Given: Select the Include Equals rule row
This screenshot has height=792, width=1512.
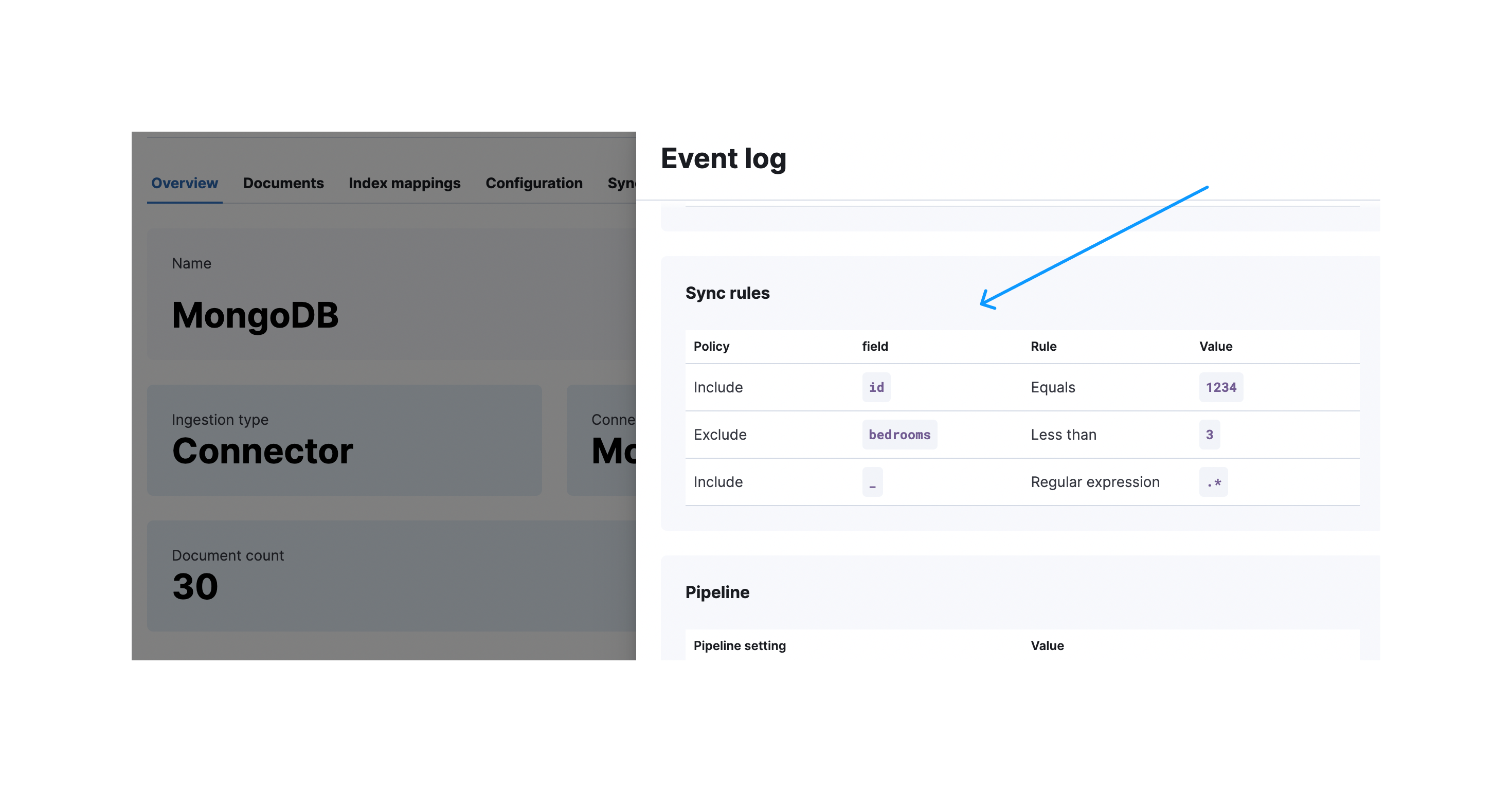Looking at the screenshot, I should tap(718, 387).
